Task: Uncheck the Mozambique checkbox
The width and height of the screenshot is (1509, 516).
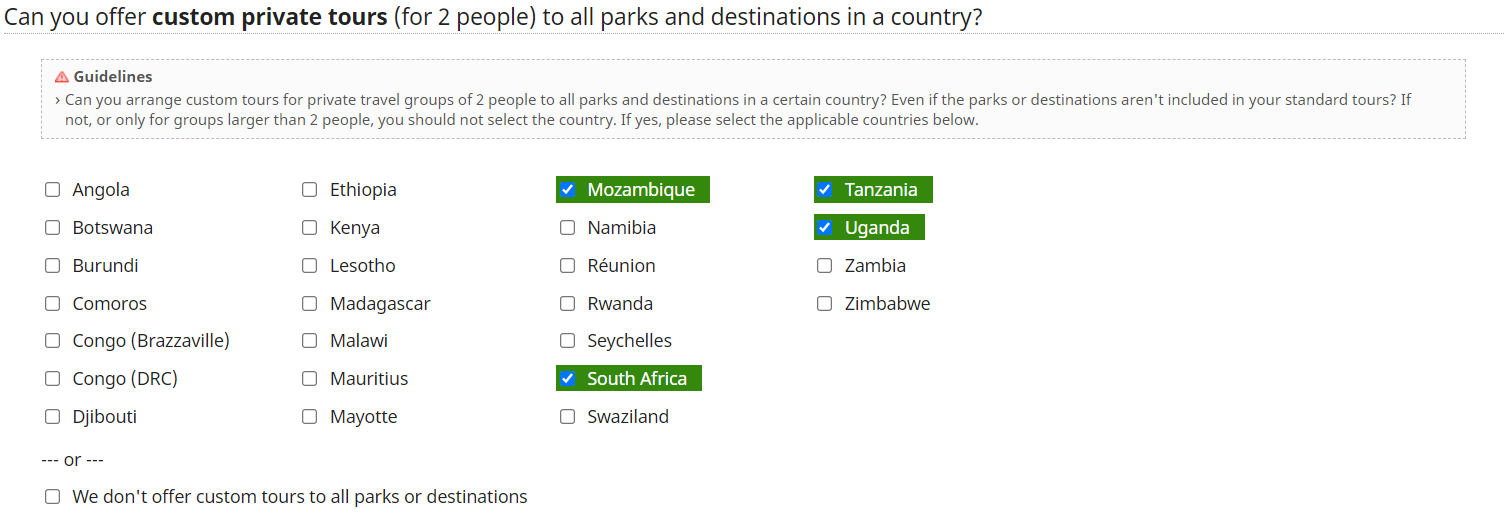Action: coord(568,190)
